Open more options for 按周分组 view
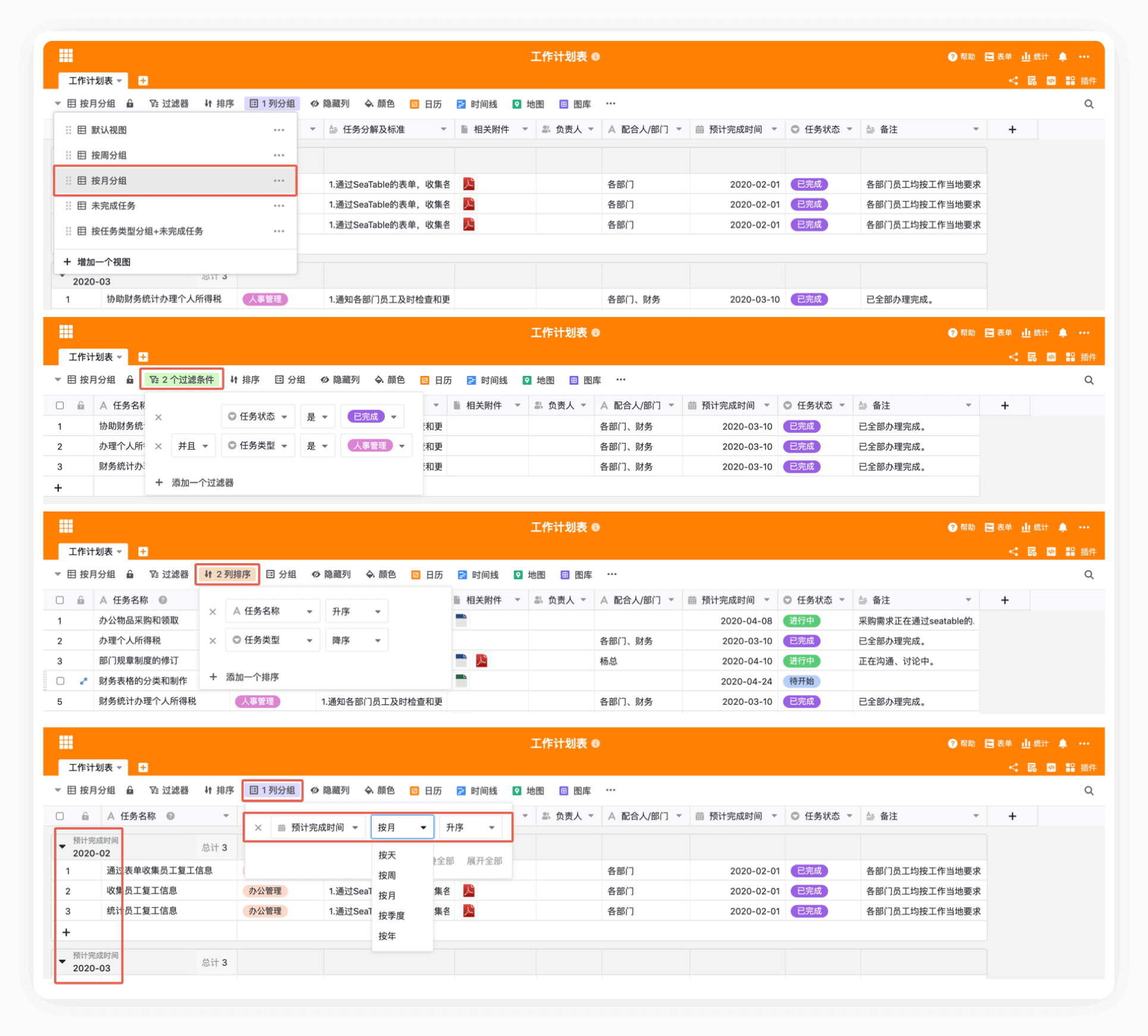 pyautogui.click(x=279, y=155)
